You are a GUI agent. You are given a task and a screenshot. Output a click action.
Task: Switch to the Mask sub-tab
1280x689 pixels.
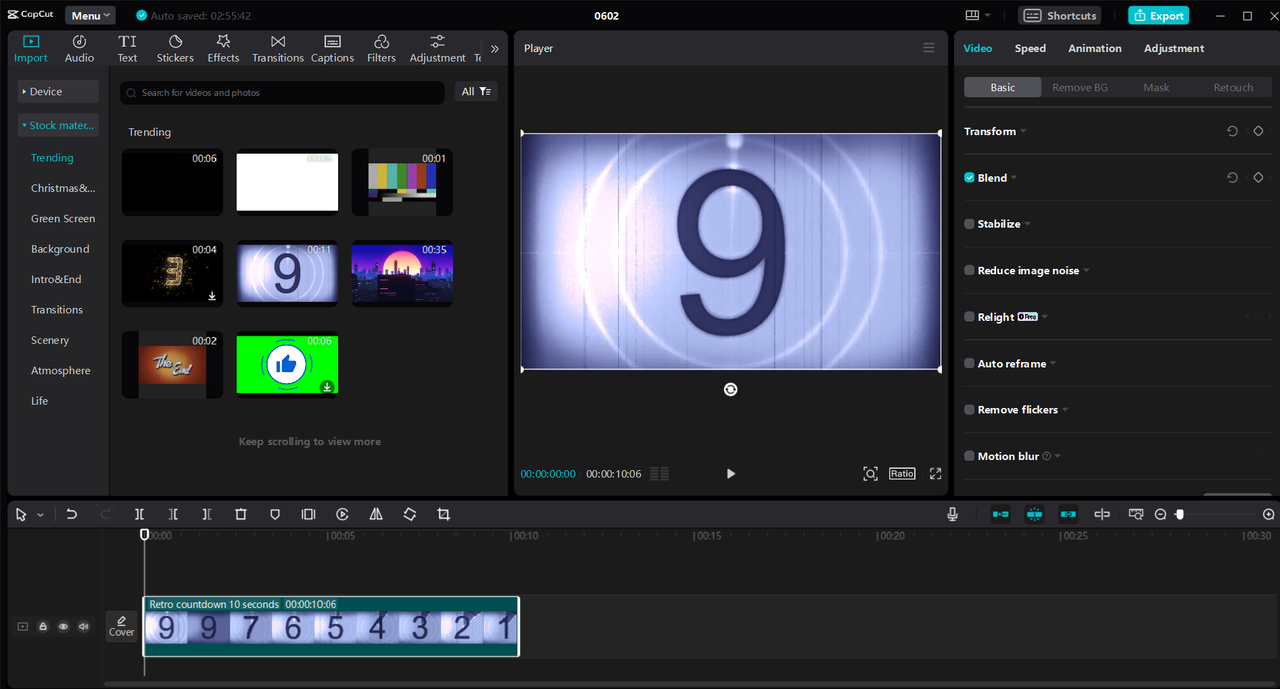click(1156, 87)
